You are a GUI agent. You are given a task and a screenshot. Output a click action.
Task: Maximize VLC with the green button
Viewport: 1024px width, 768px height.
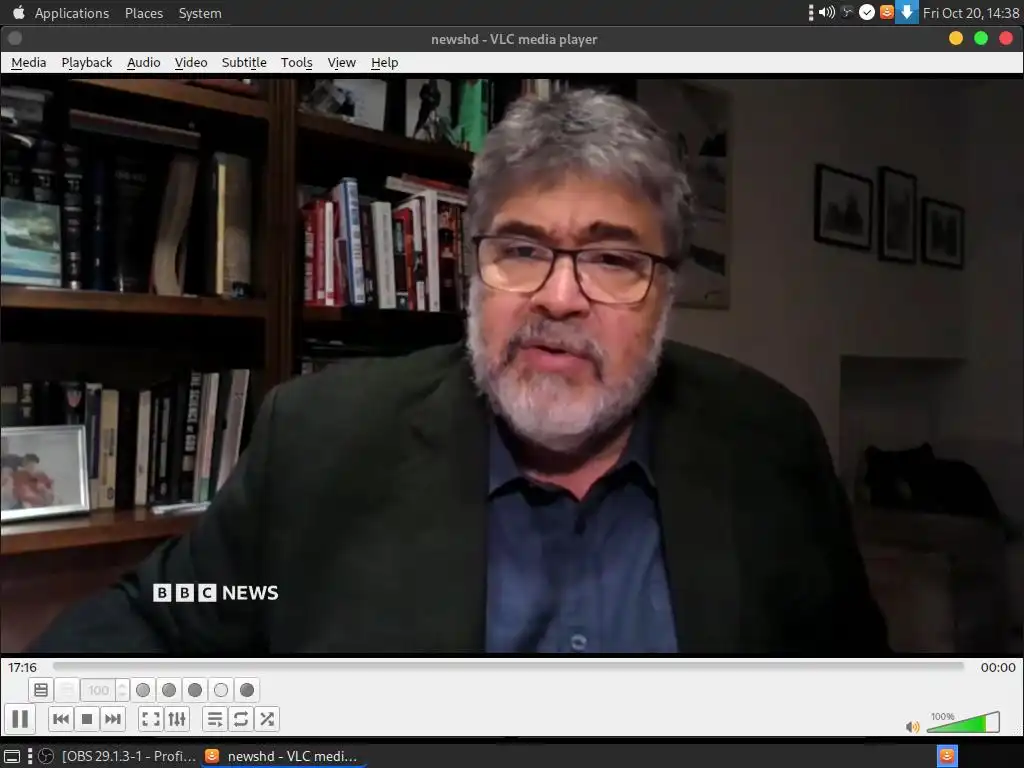[x=981, y=39]
